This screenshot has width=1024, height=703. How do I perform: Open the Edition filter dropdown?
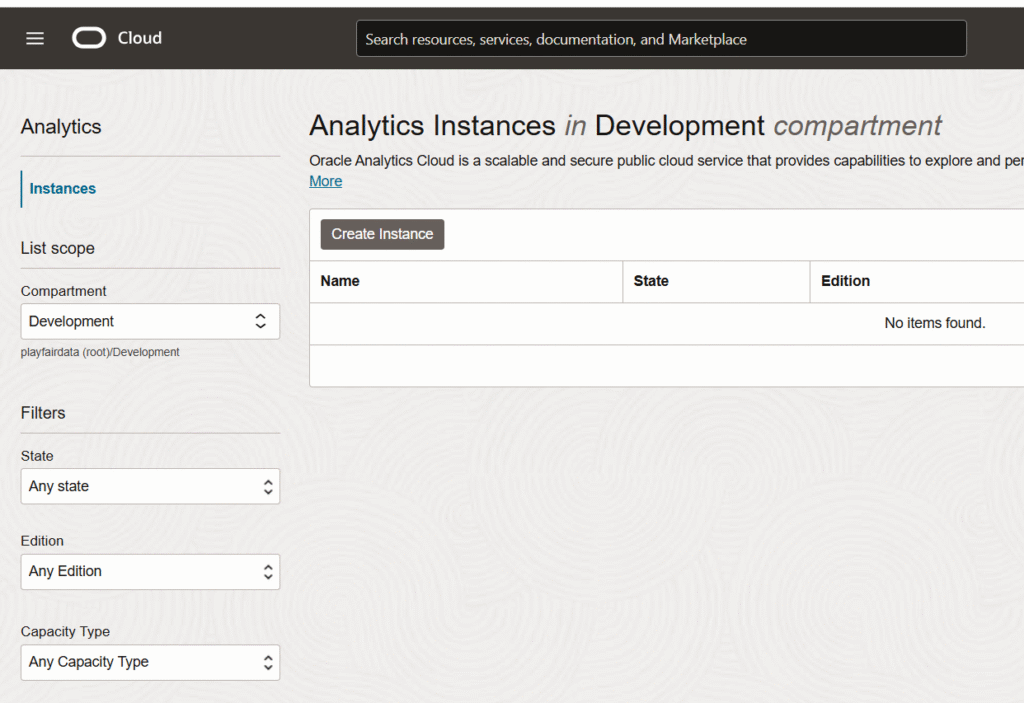(150, 572)
